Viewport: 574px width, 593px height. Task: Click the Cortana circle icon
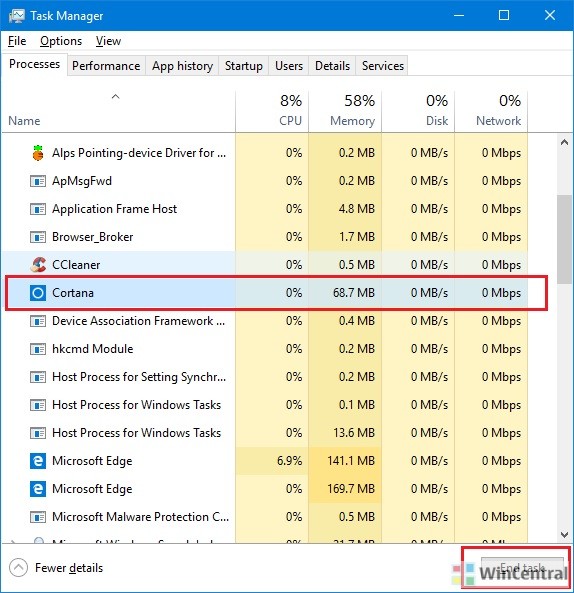coord(38,293)
